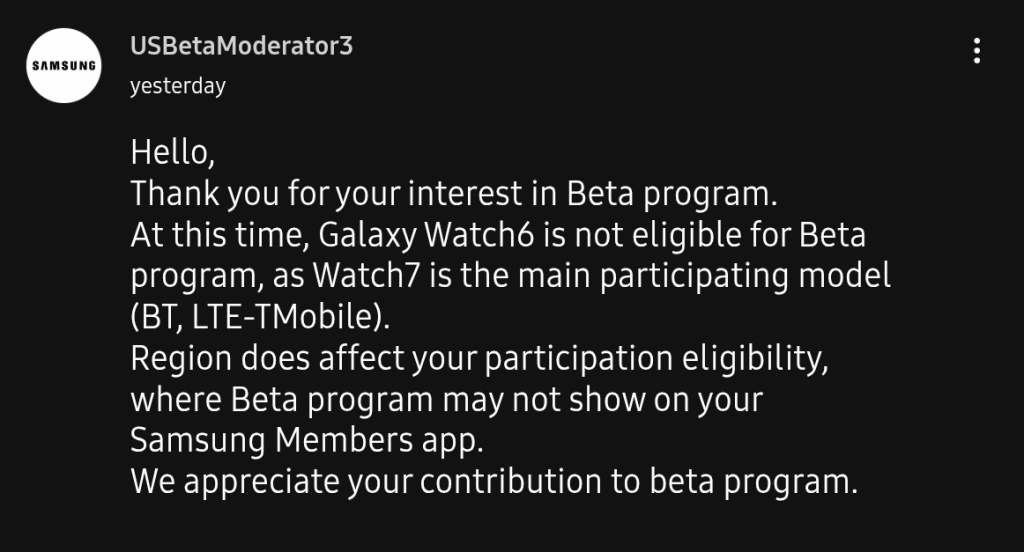Click the Samsung logo avatar
The width and height of the screenshot is (1024, 552).
tap(65, 66)
